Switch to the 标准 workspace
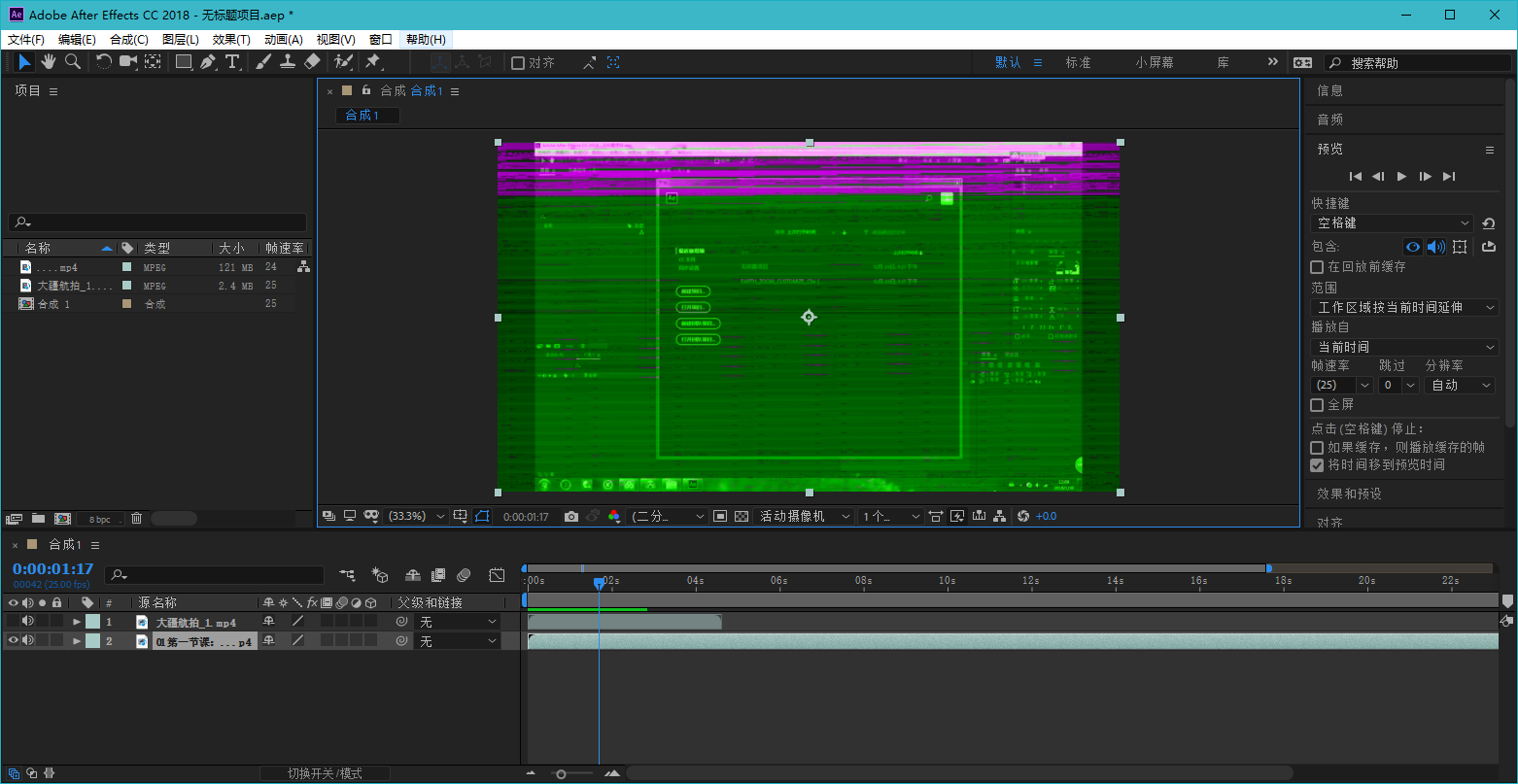Image resolution: width=1518 pixels, height=784 pixels. tap(1078, 62)
